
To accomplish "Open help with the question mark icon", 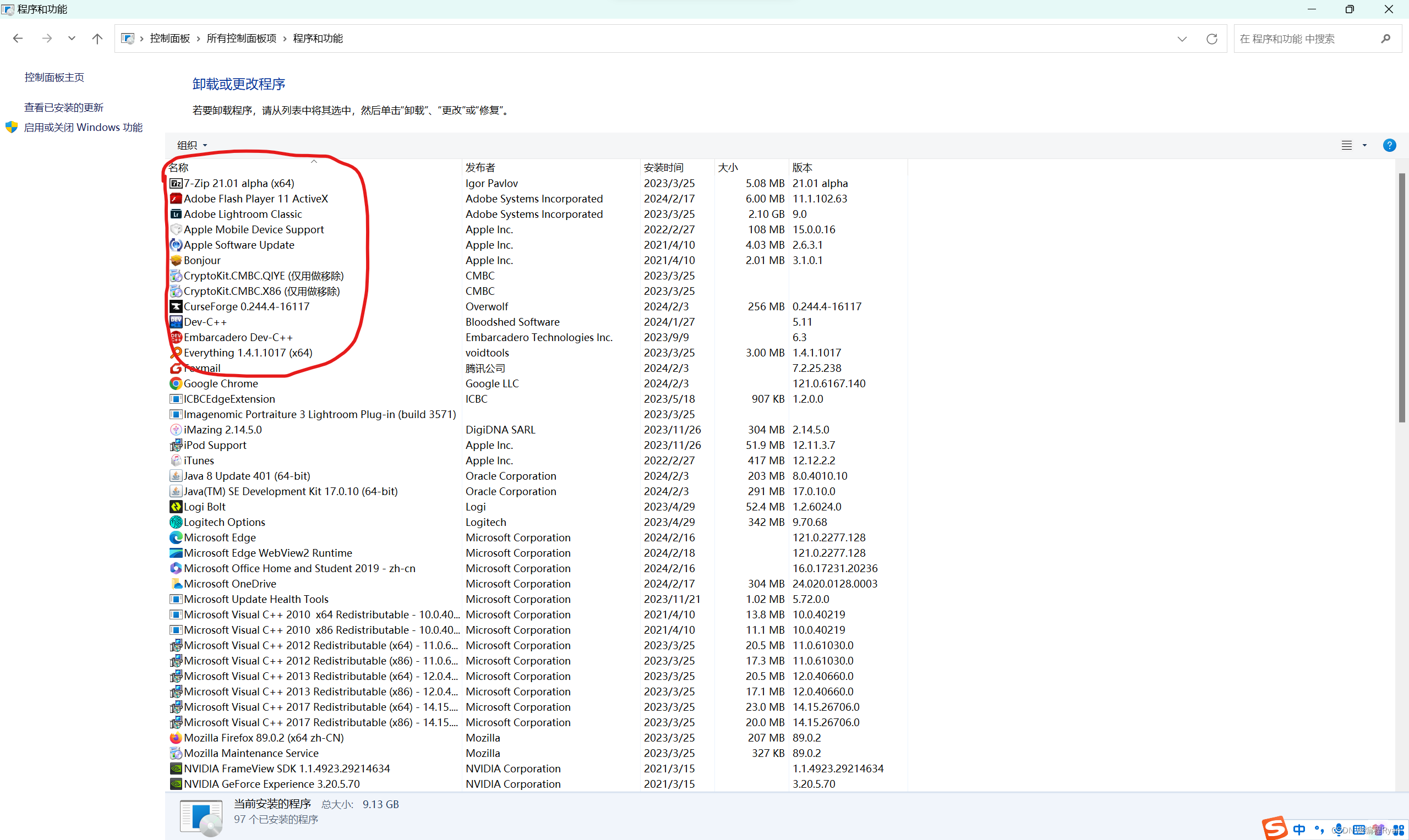I will tap(1389, 145).
